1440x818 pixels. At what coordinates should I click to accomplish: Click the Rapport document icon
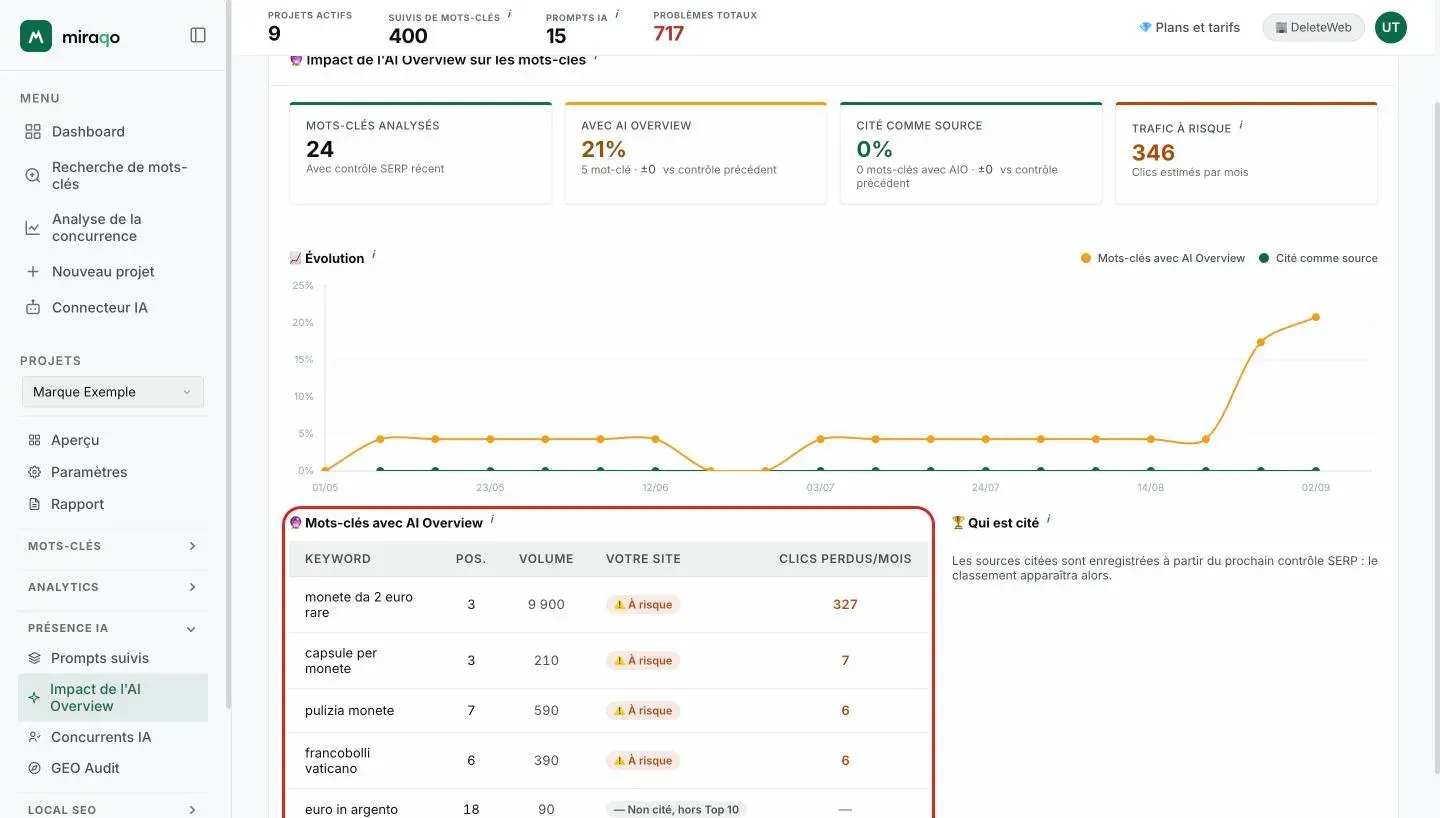point(34,504)
